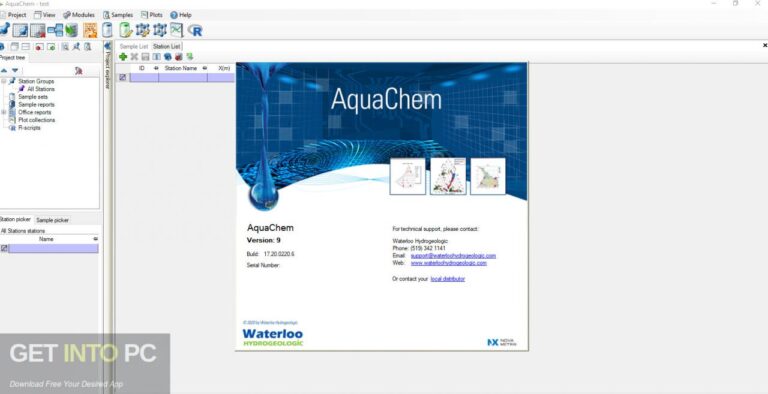
Task: Click the grid with red marker toolbar icon
Action: (x=38, y=30)
